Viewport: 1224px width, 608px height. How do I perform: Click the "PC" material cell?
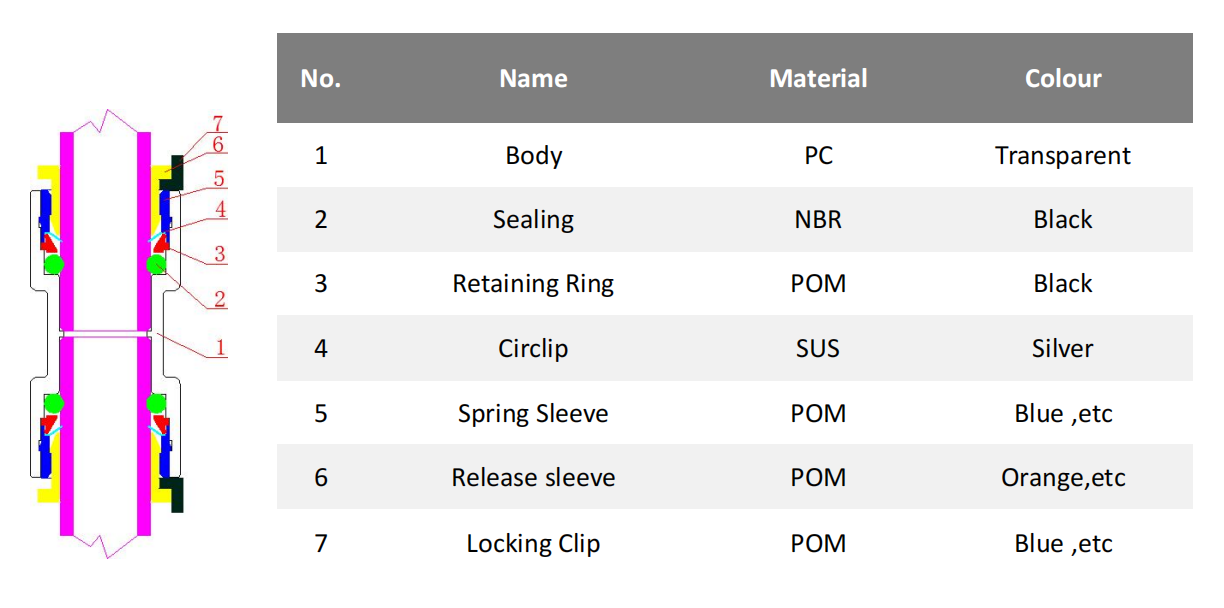point(818,156)
